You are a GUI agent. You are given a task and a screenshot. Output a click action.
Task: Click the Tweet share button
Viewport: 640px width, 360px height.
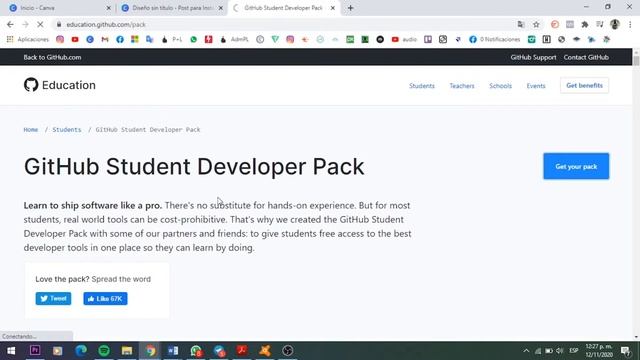coord(53,298)
